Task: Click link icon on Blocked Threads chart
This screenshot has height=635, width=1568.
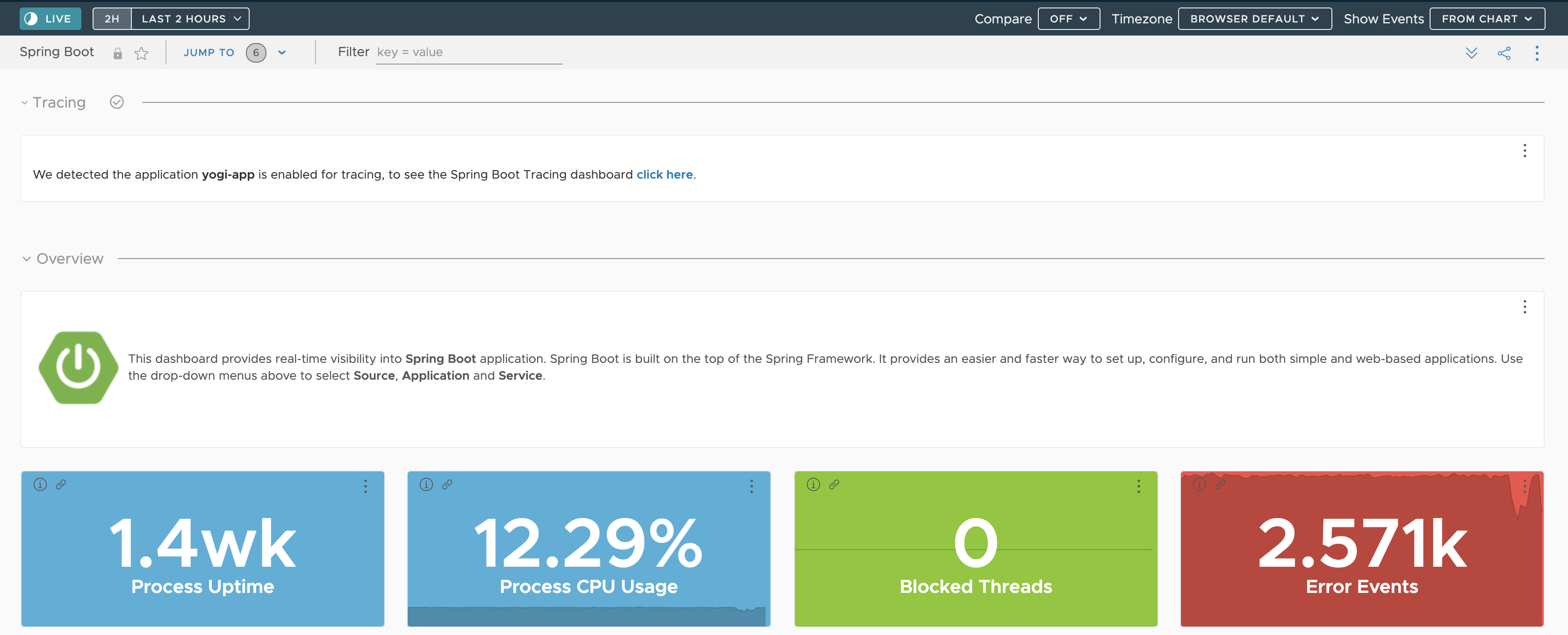Action: [x=834, y=484]
